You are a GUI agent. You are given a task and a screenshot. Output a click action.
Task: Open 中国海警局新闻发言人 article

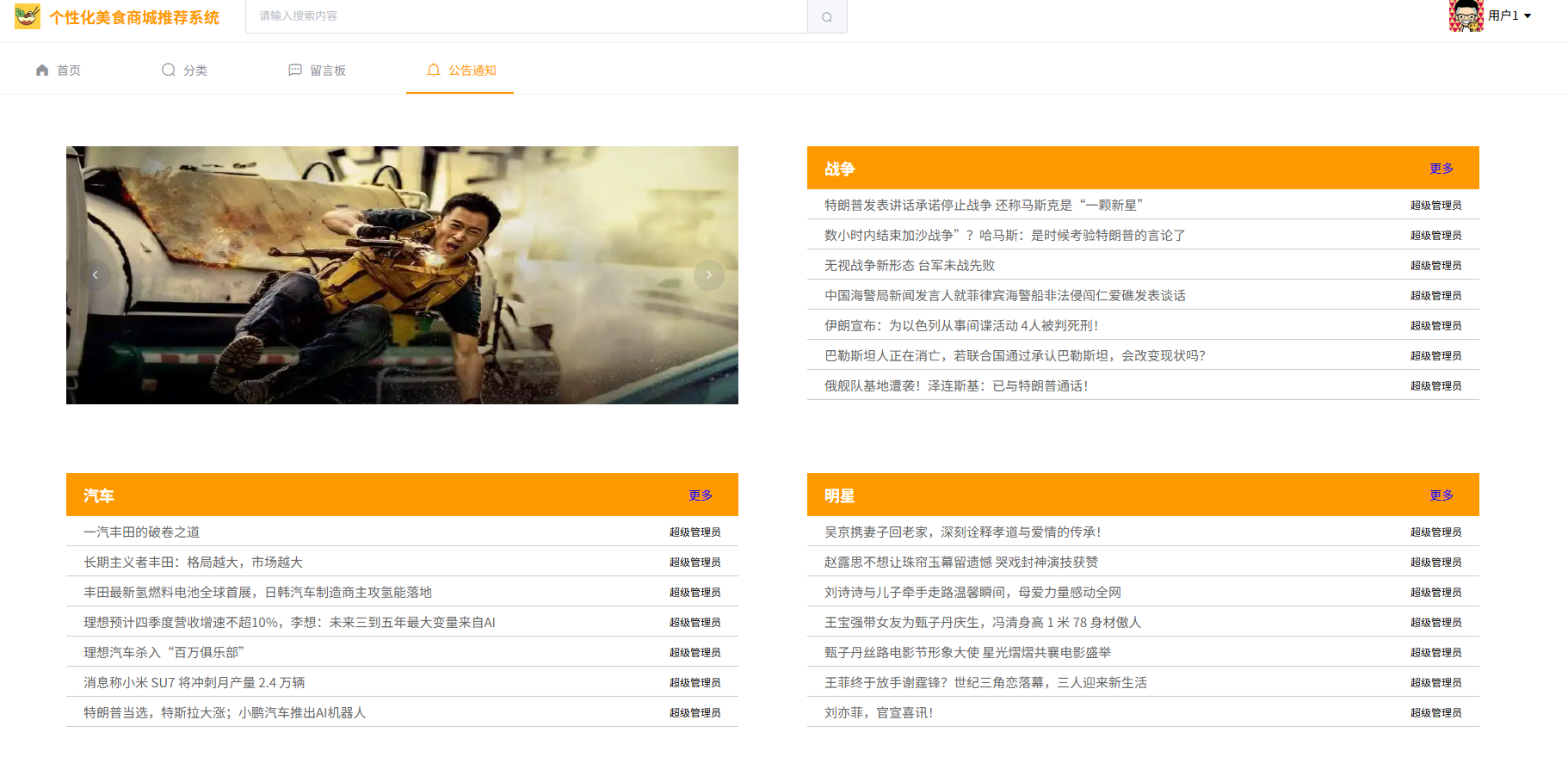1005,295
